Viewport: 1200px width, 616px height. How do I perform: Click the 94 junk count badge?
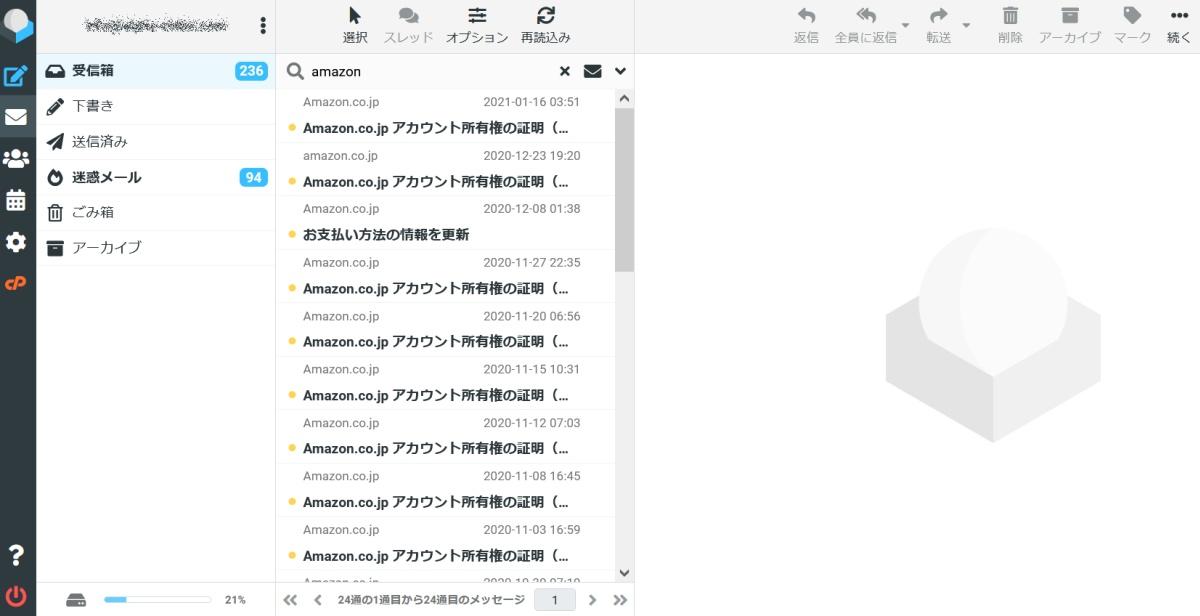point(254,177)
